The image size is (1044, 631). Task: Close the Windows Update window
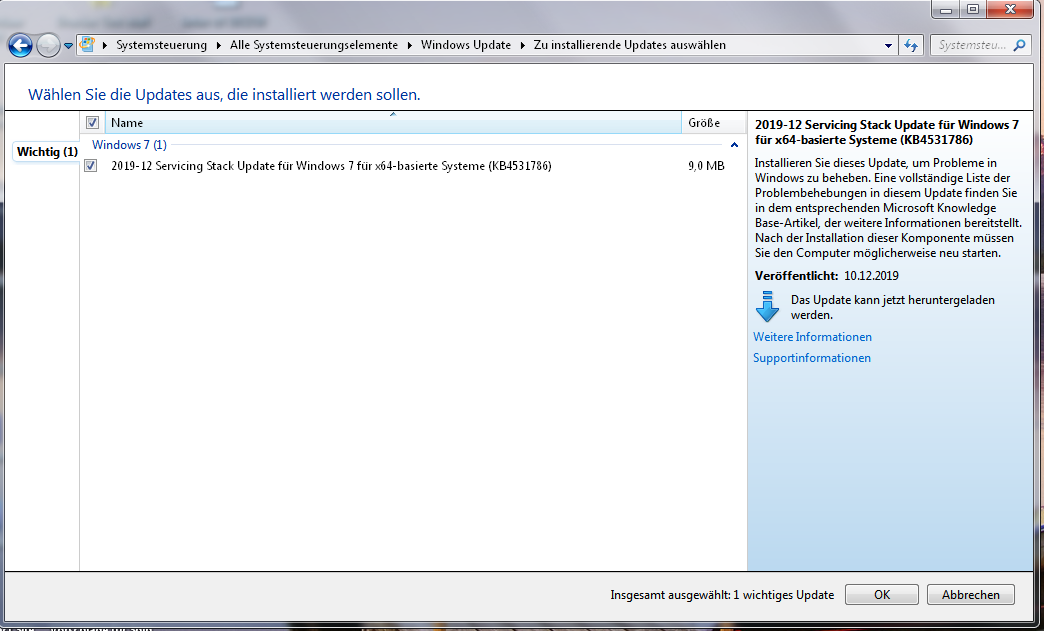click(x=1011, y=9)
